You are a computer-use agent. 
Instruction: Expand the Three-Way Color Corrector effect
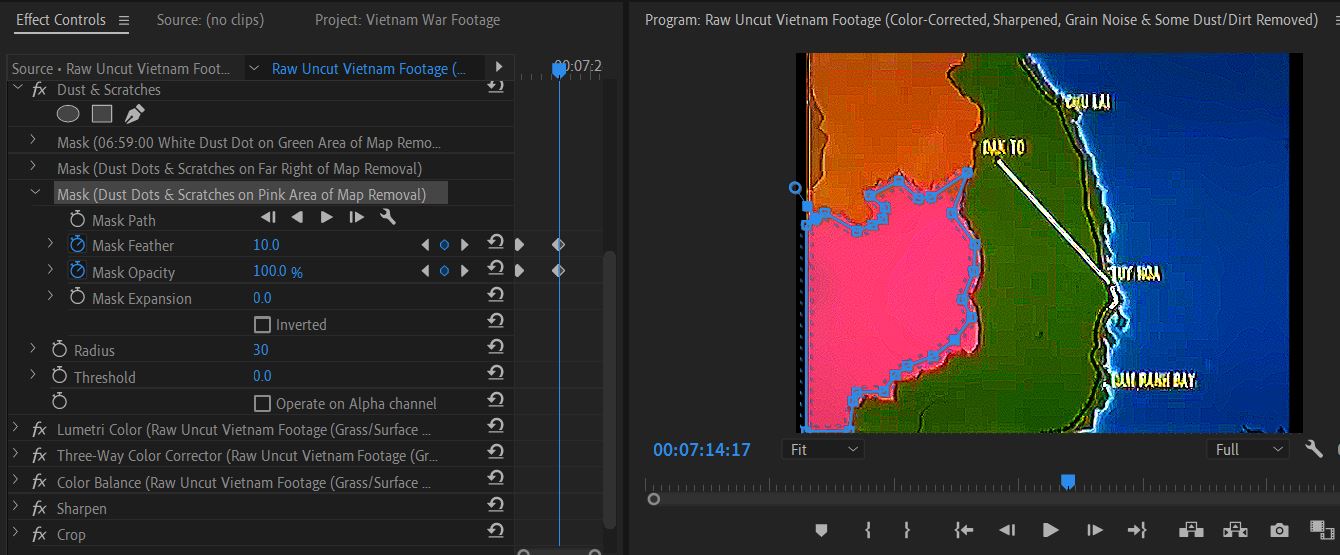(15, 454)
